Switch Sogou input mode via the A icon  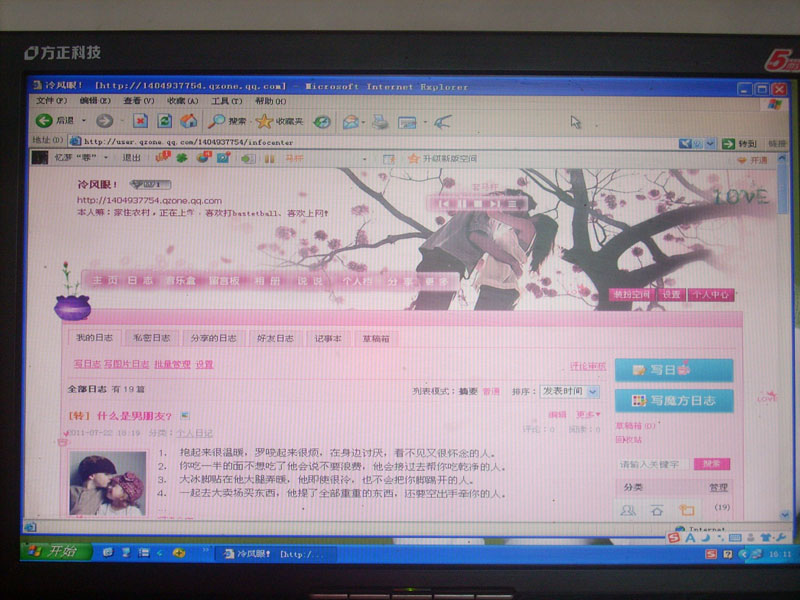pos(690,538)
